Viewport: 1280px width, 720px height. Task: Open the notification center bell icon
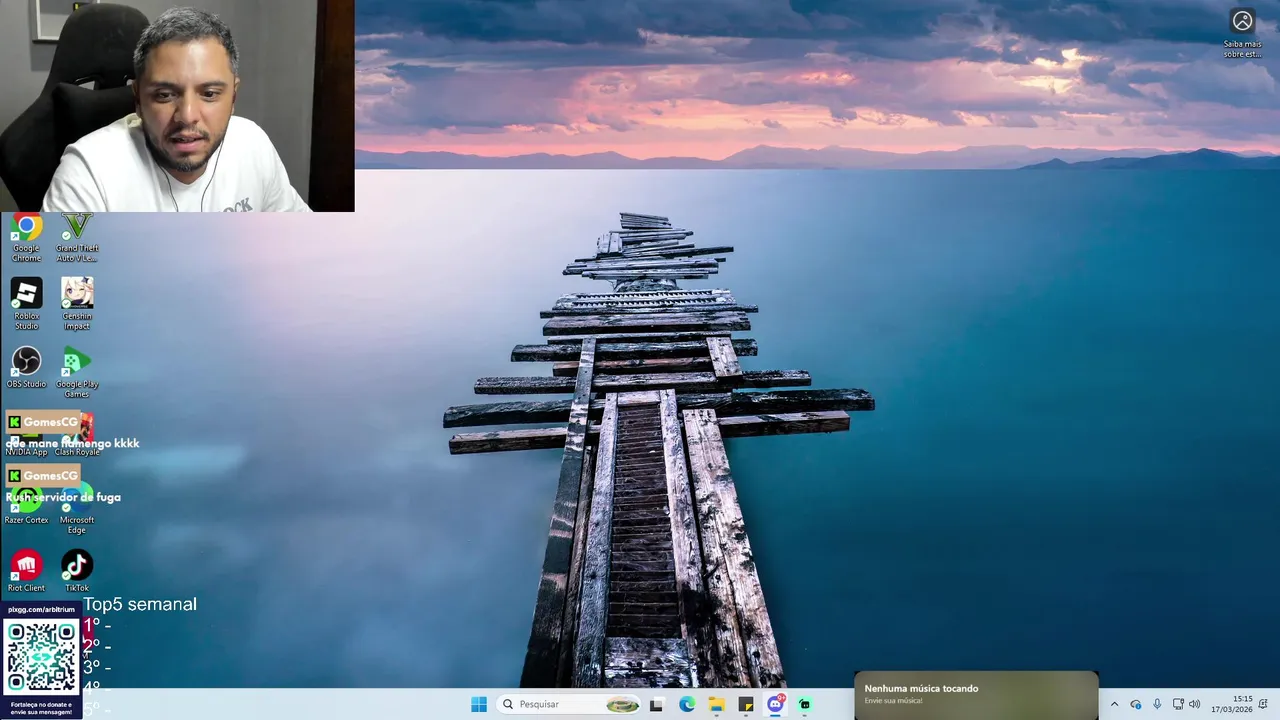1263,704
